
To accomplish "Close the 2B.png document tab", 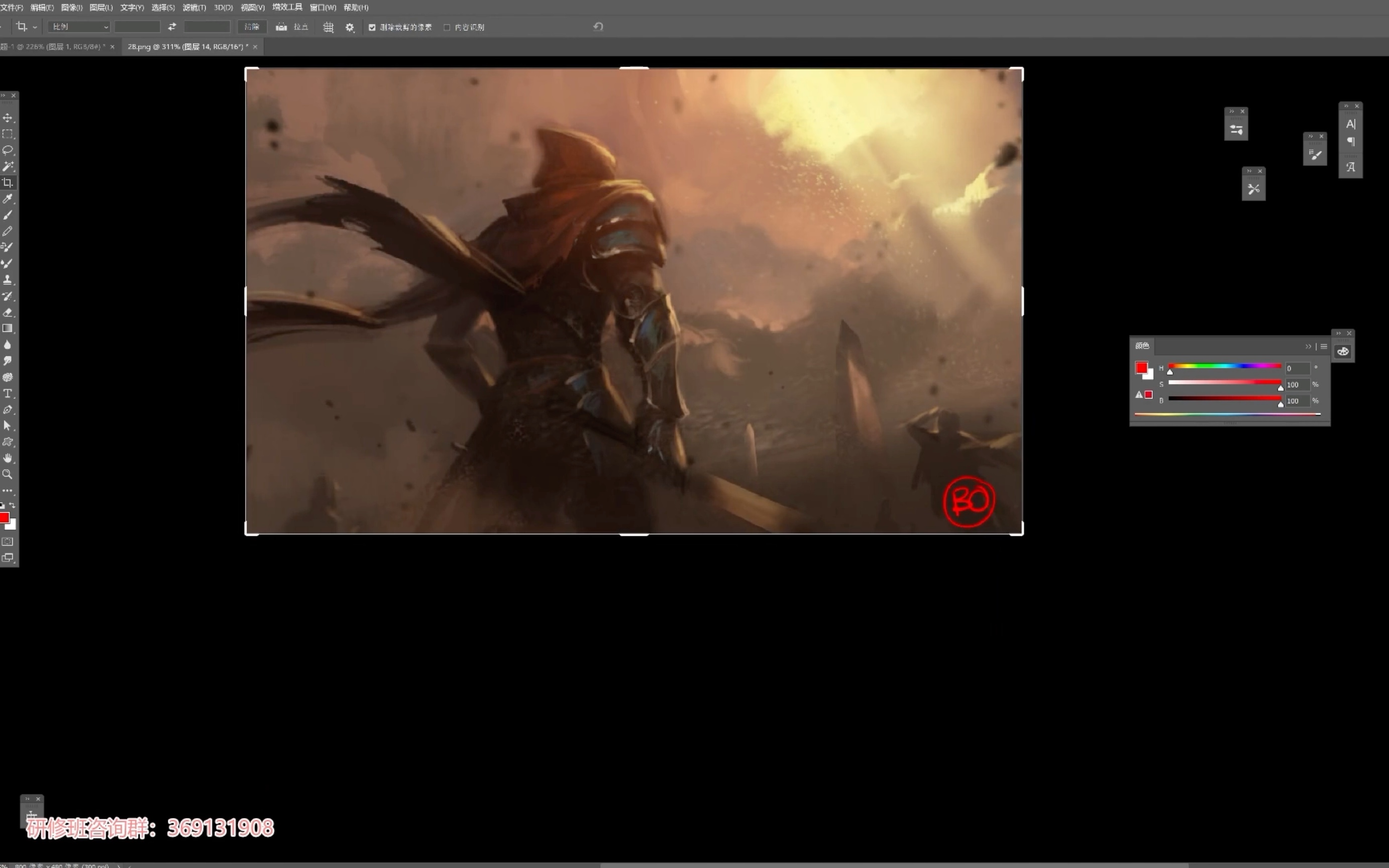I will 255,47.
